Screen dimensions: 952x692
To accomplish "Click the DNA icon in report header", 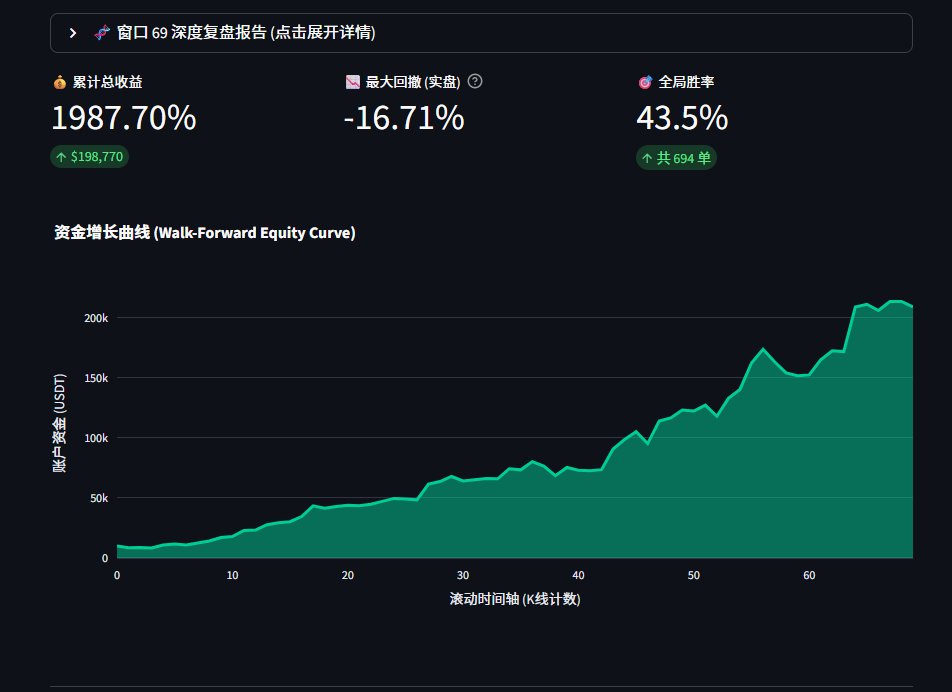I will (x=102, y=33).
